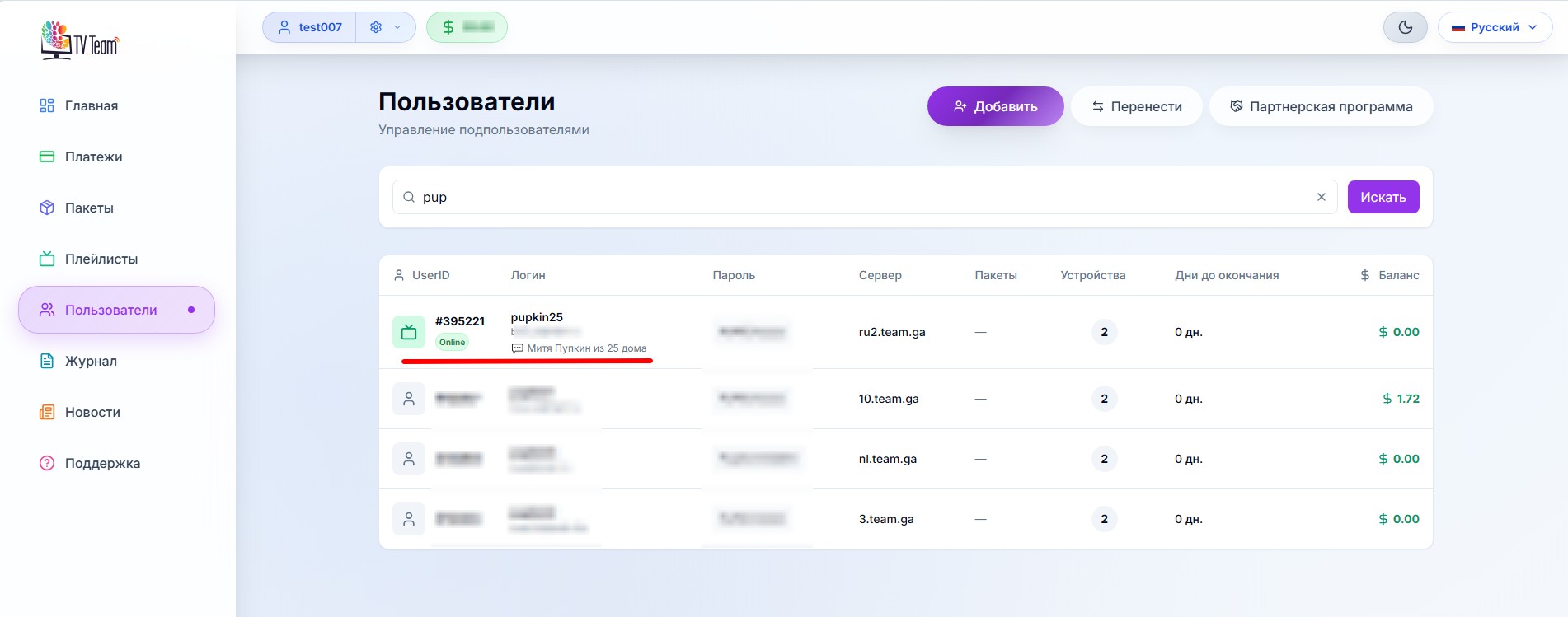Open the Журнал page
Screen dimensions: 1568x617
coord(91,361)
